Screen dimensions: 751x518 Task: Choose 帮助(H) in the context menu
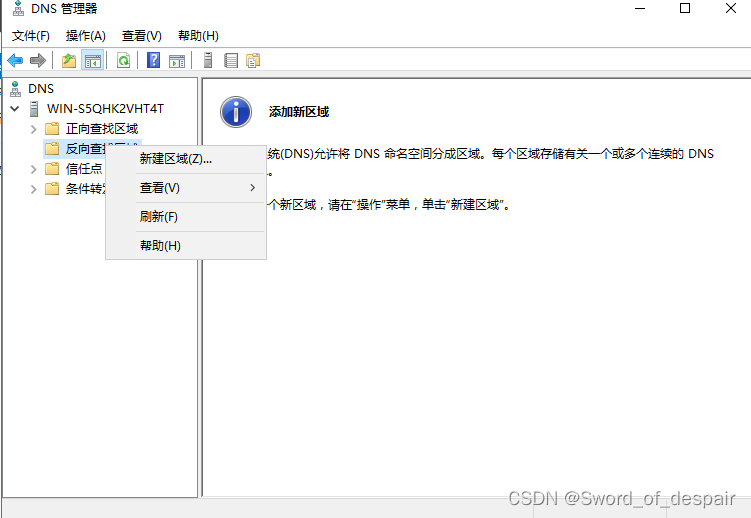click(186, 246)
